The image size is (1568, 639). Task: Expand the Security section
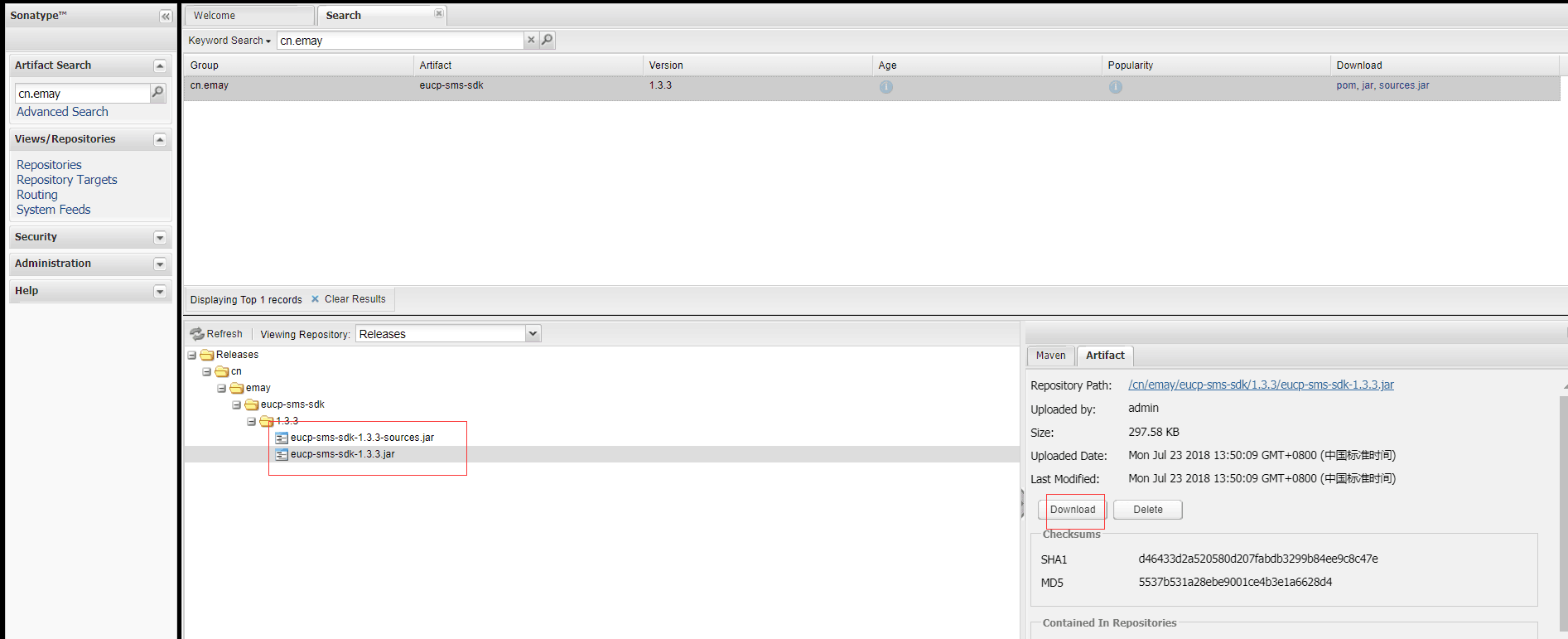tap(160, 238)
